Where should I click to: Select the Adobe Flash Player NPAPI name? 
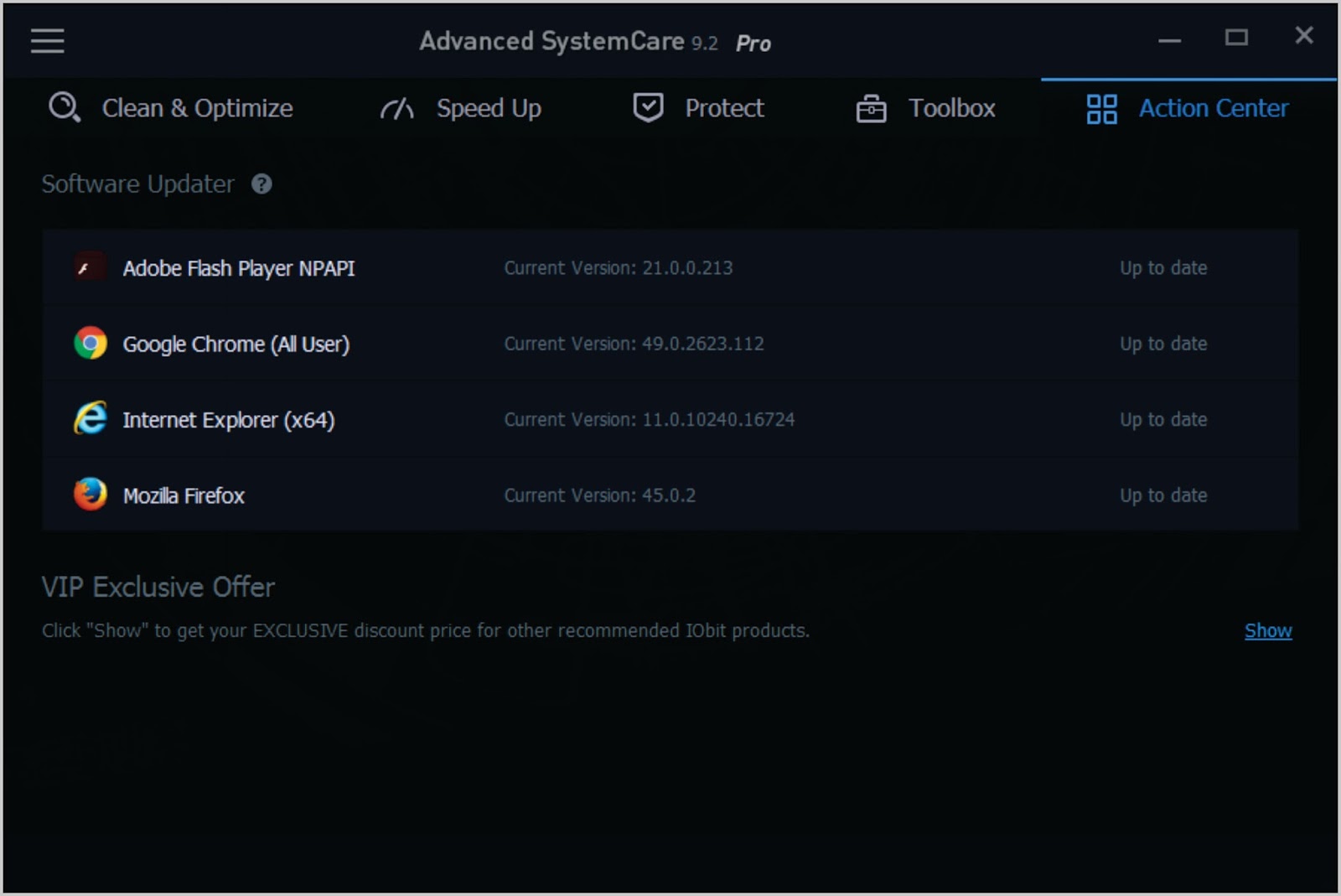239,268
